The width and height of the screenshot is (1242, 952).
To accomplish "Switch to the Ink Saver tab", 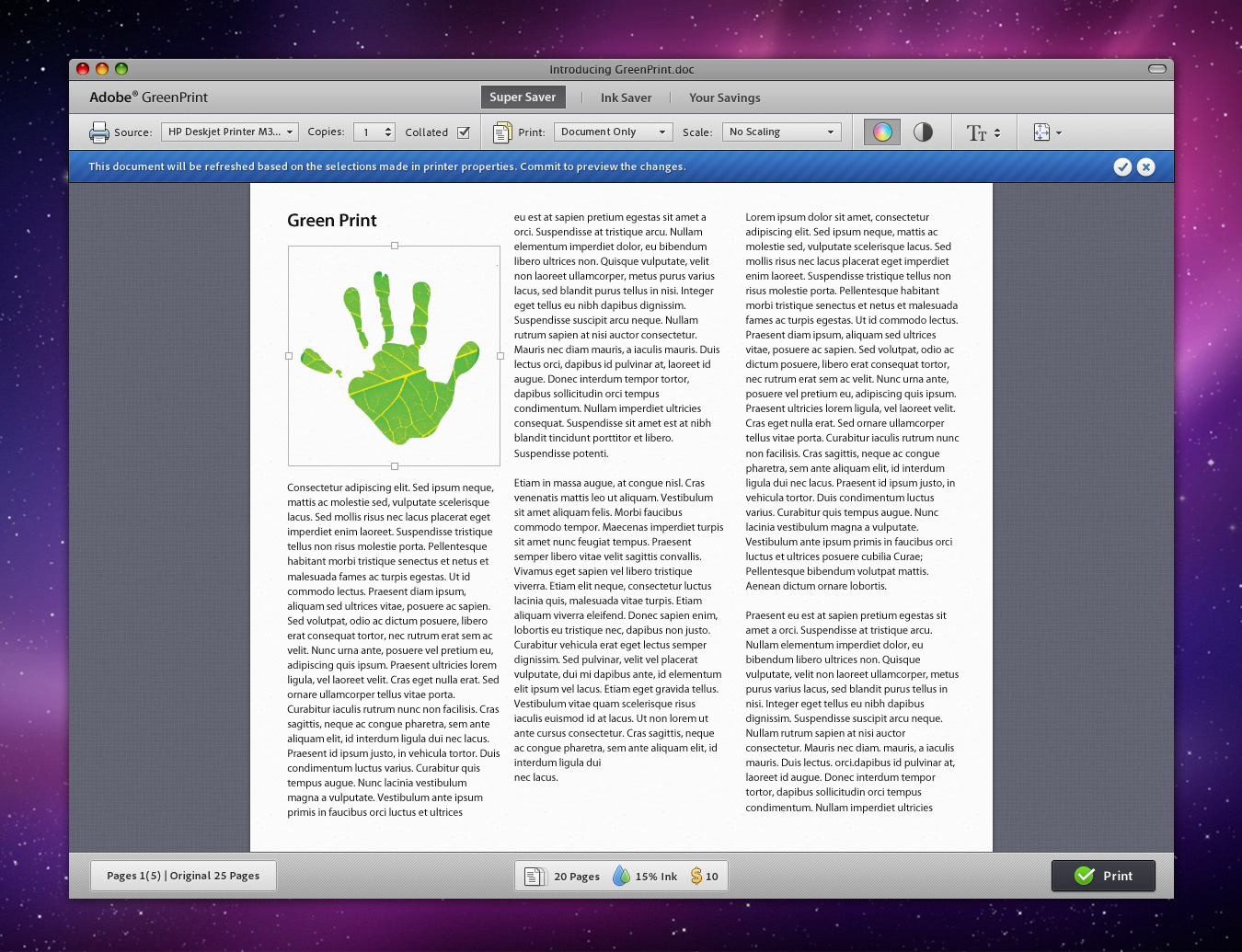I will point(626,97).
